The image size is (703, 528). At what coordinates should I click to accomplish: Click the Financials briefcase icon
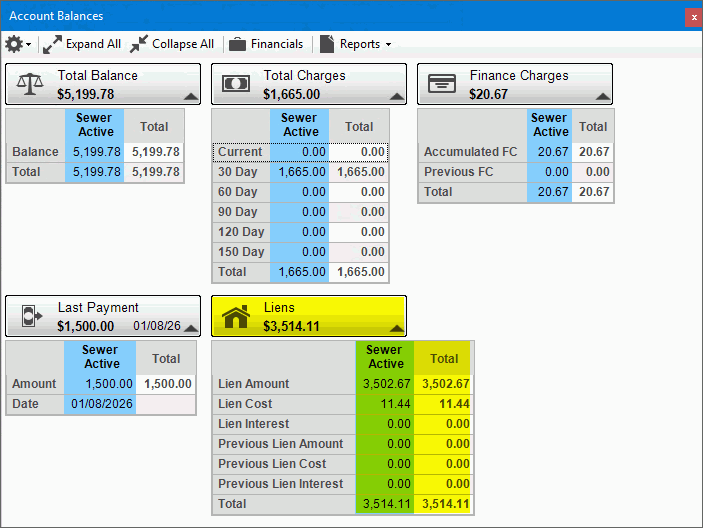click(237, 44)
